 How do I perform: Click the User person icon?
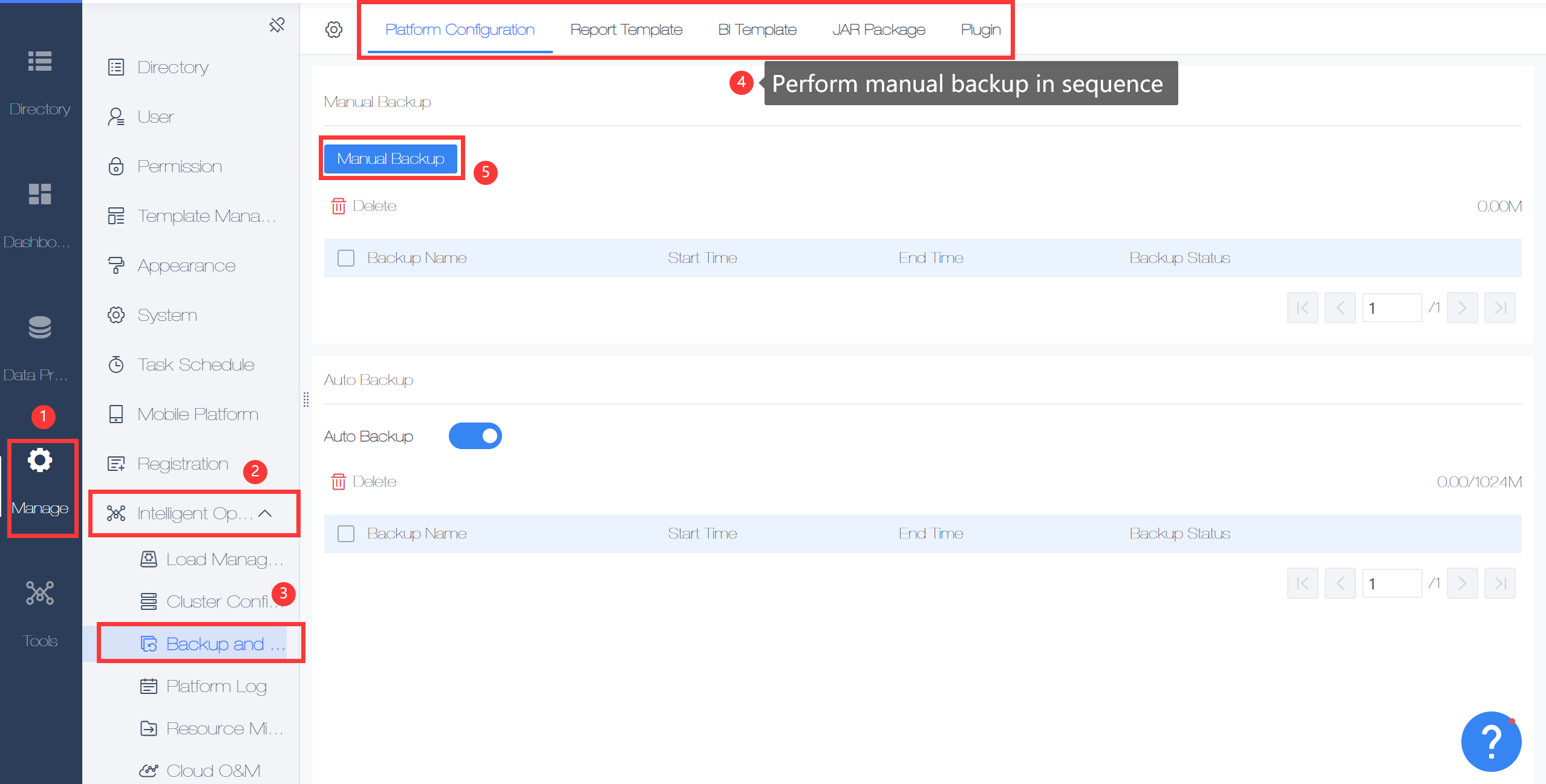coord(116,117)
